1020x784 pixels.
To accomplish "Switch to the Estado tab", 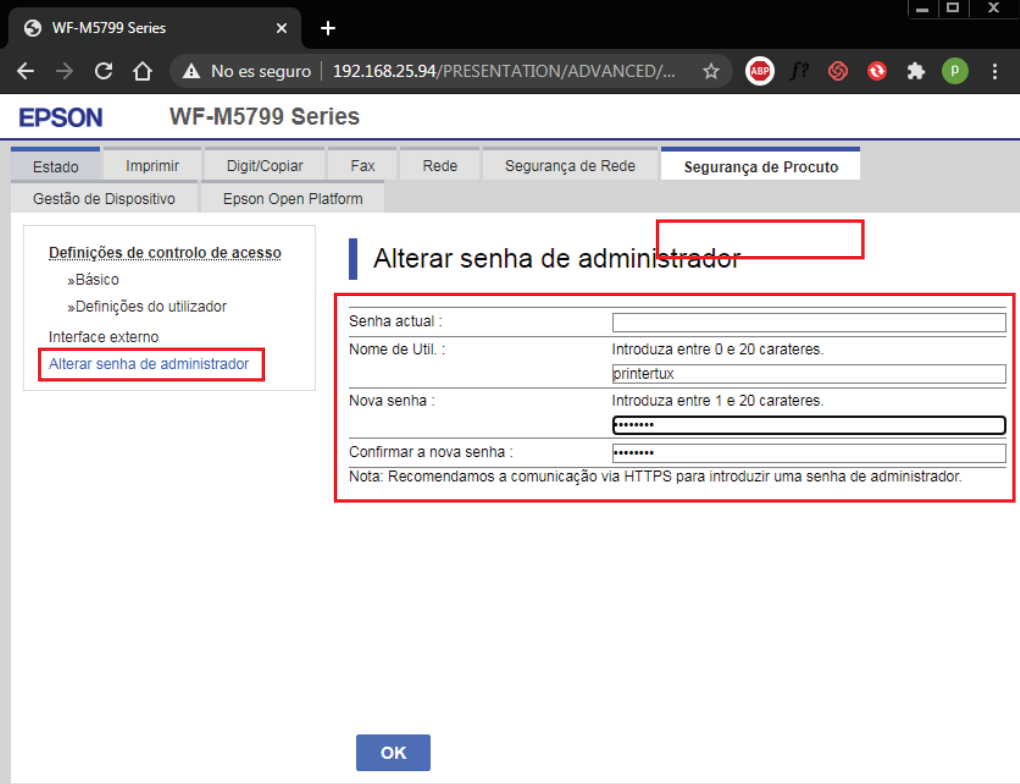I will 55,167.
